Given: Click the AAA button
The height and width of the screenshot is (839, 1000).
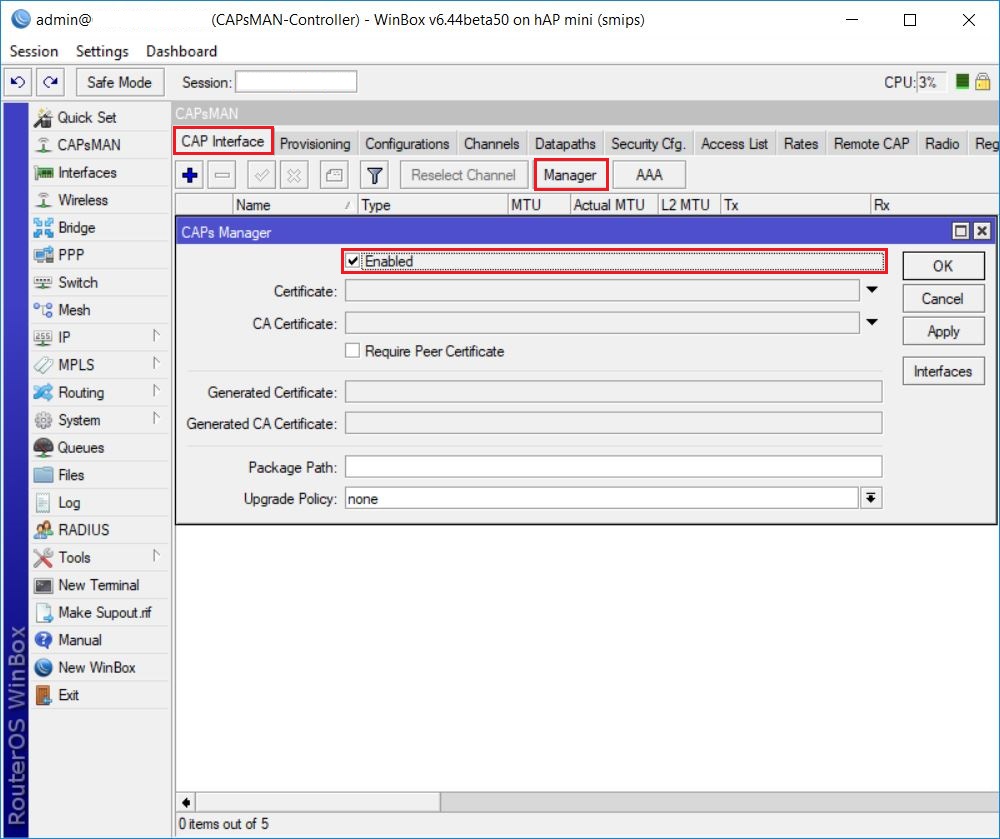Looking at the screenshot, I should coord(649,175).
